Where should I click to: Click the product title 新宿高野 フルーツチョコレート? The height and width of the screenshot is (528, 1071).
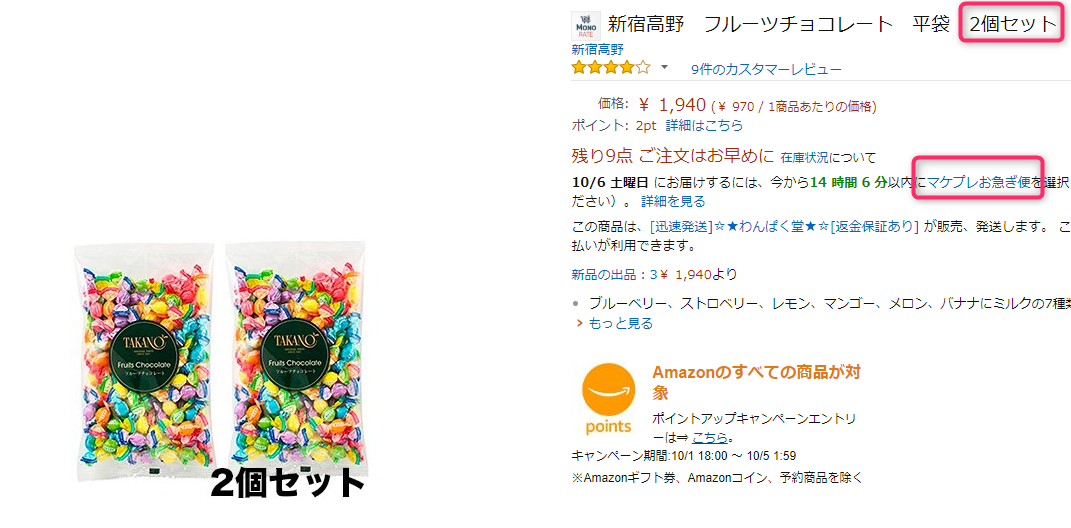click(x=750, y=25)
